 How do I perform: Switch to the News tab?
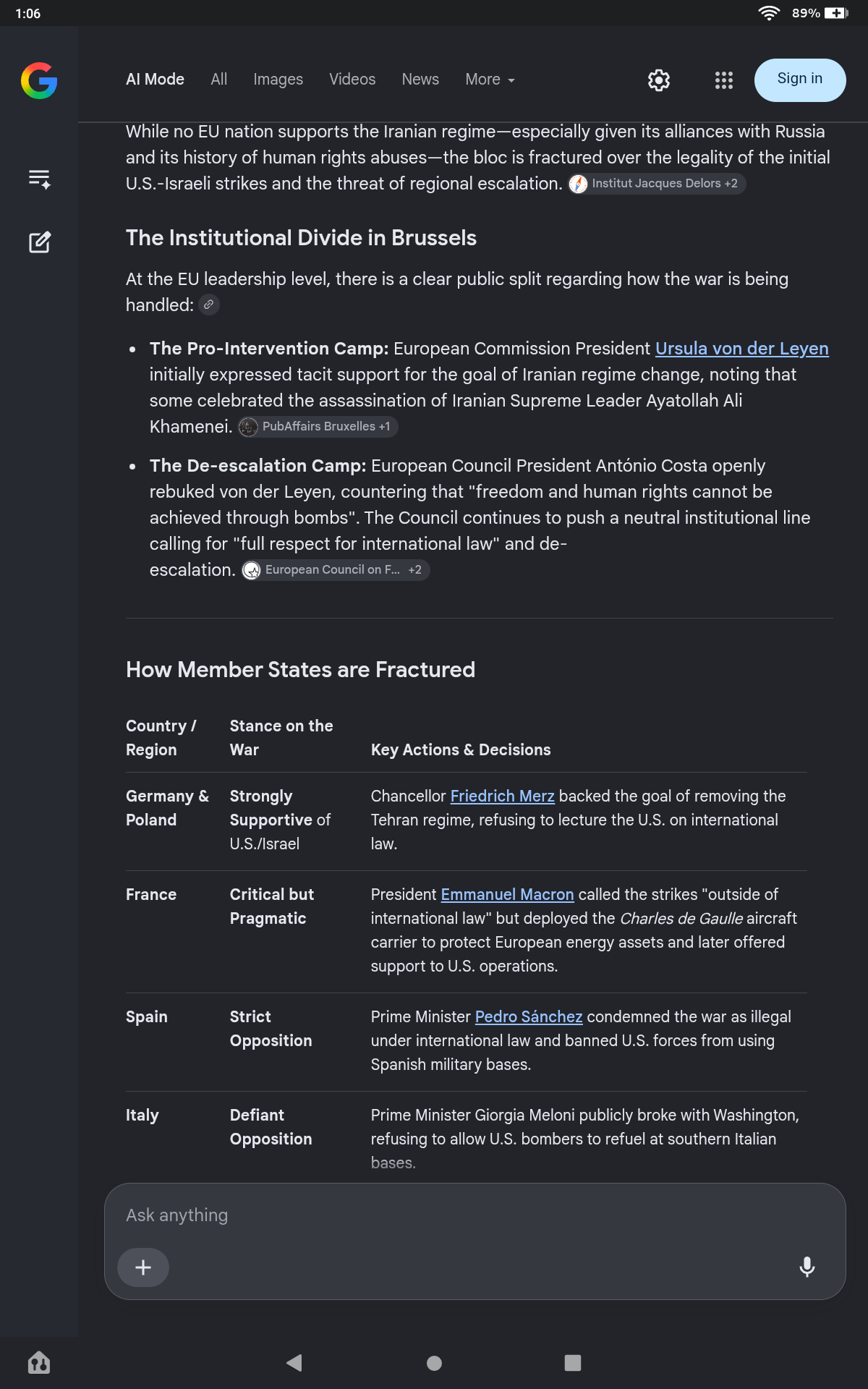point(420,80)
